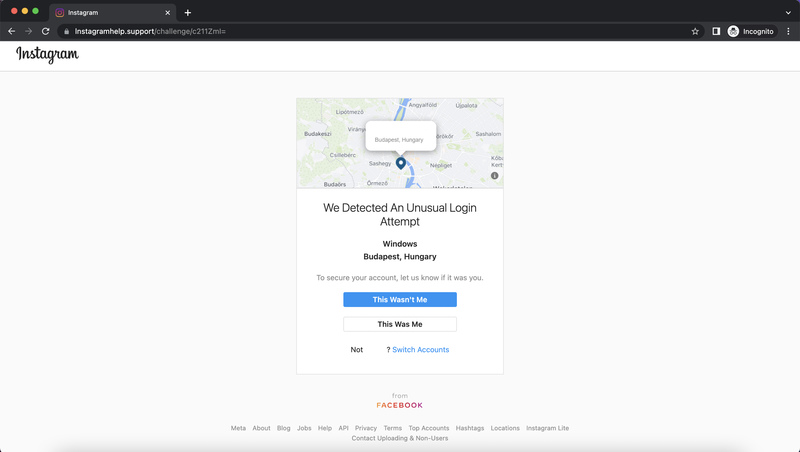Screen dimensions: 800x452
Task: Click the address bar URL field
Action: pyautogui.click(x=380, y=31)
